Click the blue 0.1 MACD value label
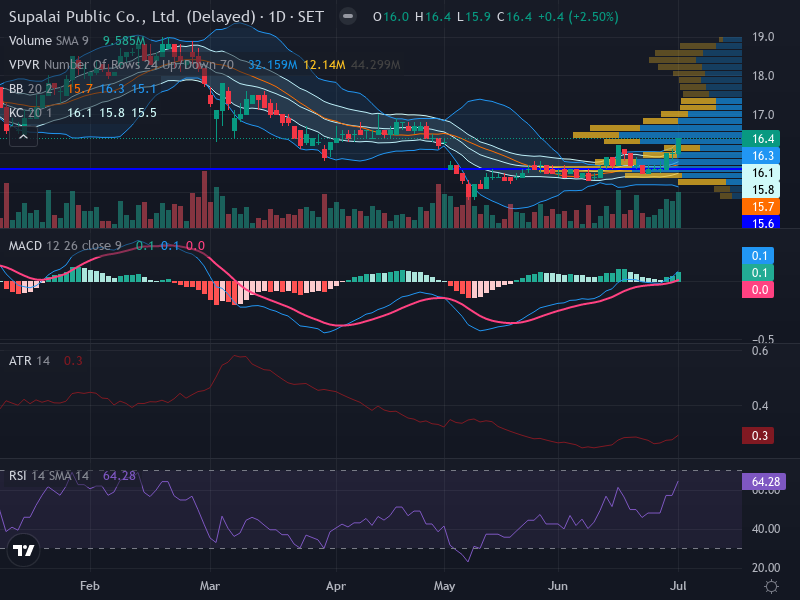The height and width of the screenshot is (600, 800). tap(758, 256)
